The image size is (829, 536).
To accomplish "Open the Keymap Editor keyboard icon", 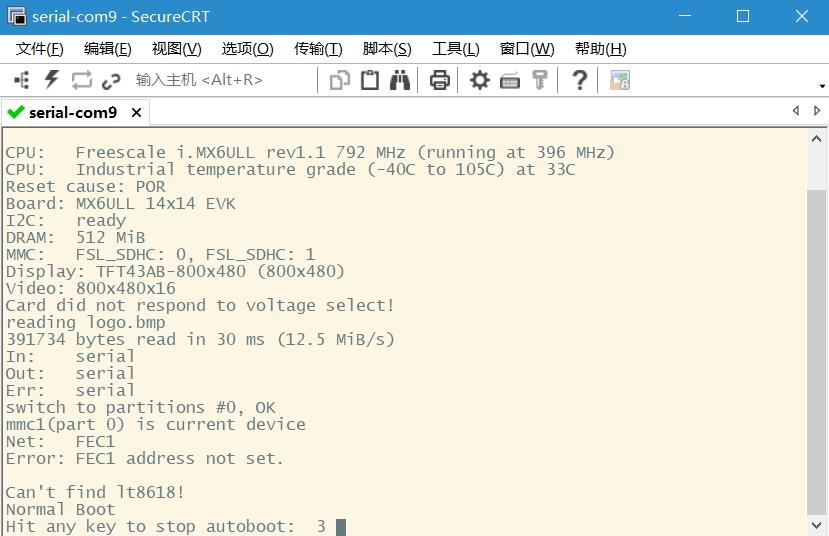I will pyautogui.click(x=510, y=81).
